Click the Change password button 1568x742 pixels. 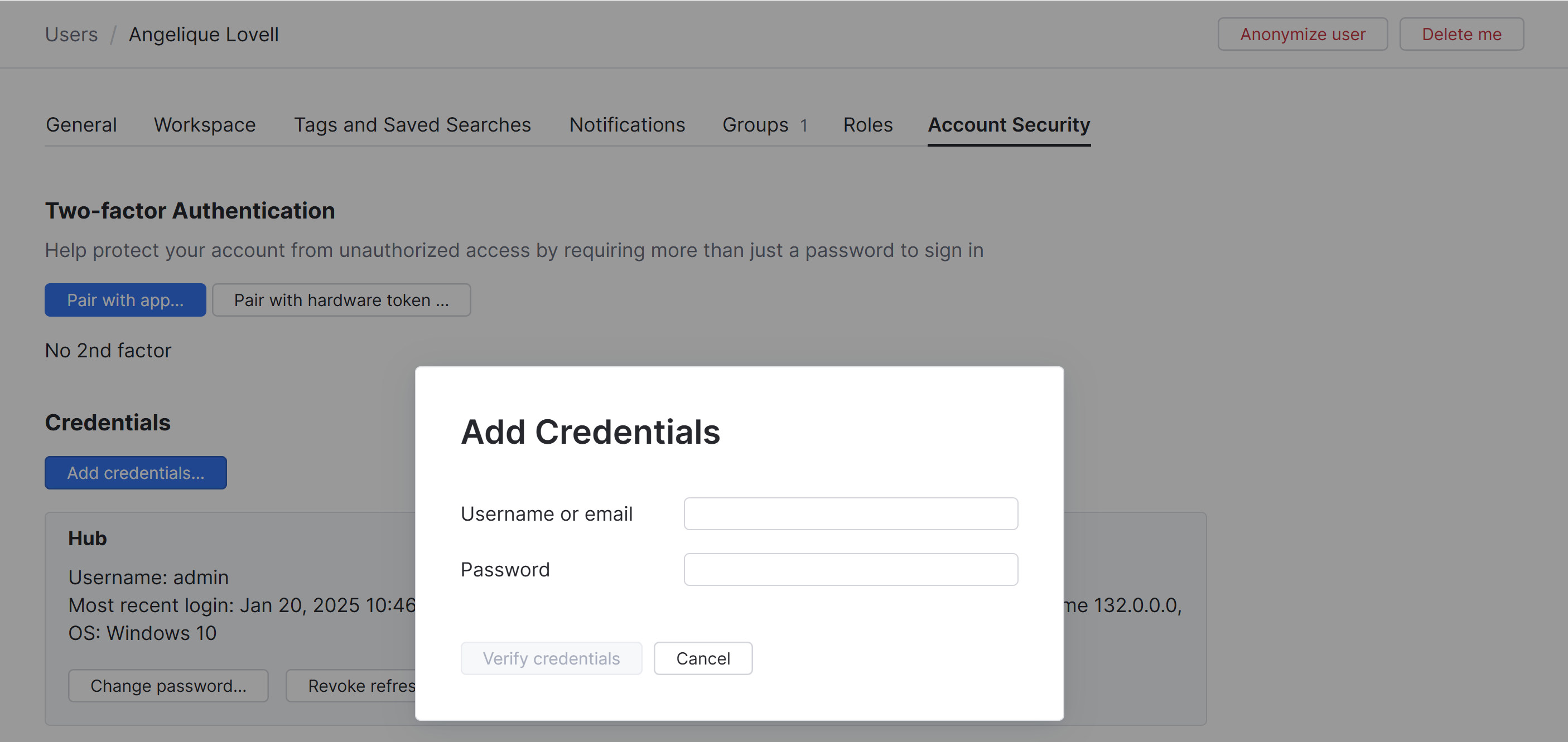[168, 686]
